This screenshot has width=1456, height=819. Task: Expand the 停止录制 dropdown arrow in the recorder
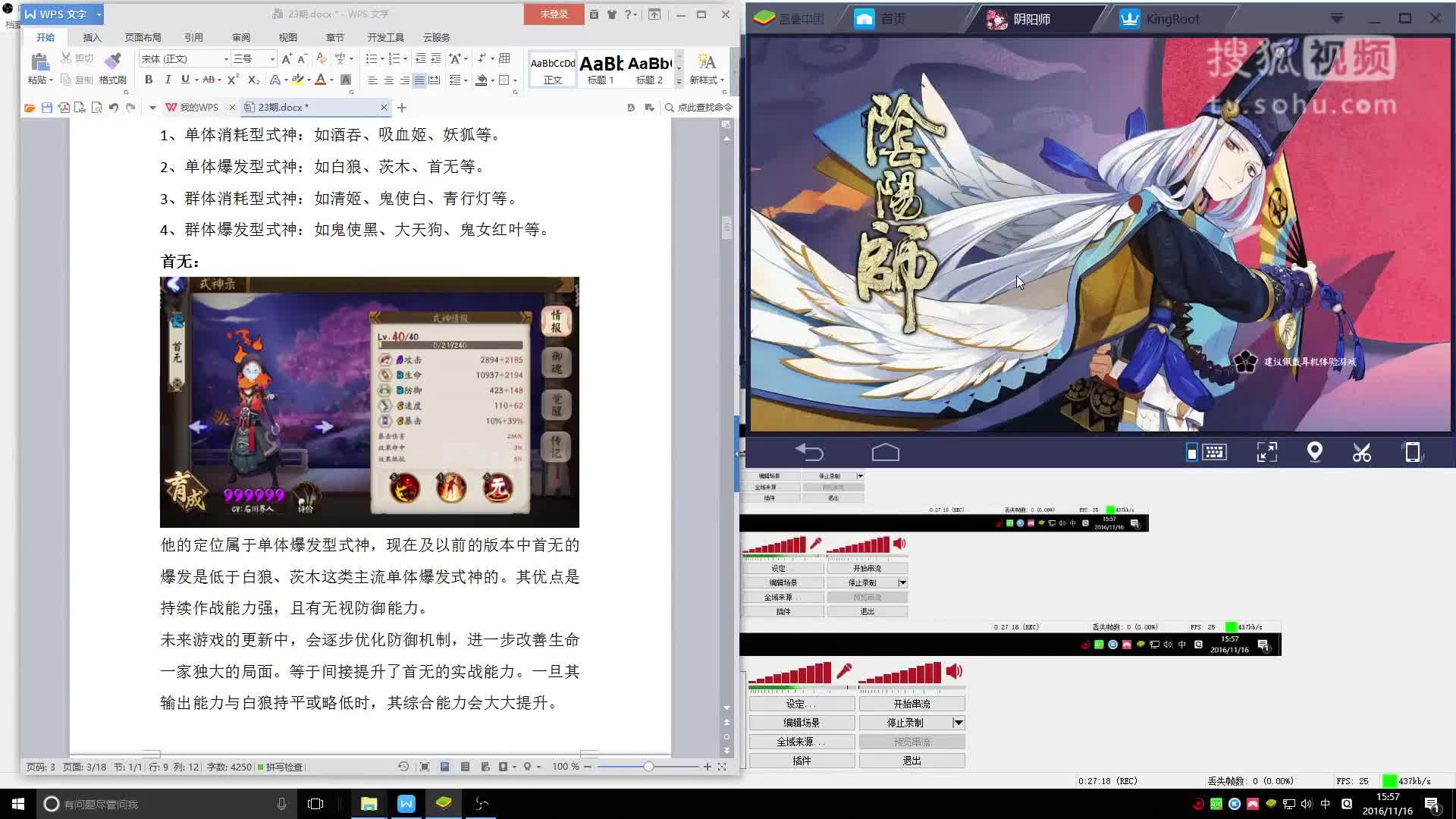coord(959,723)
